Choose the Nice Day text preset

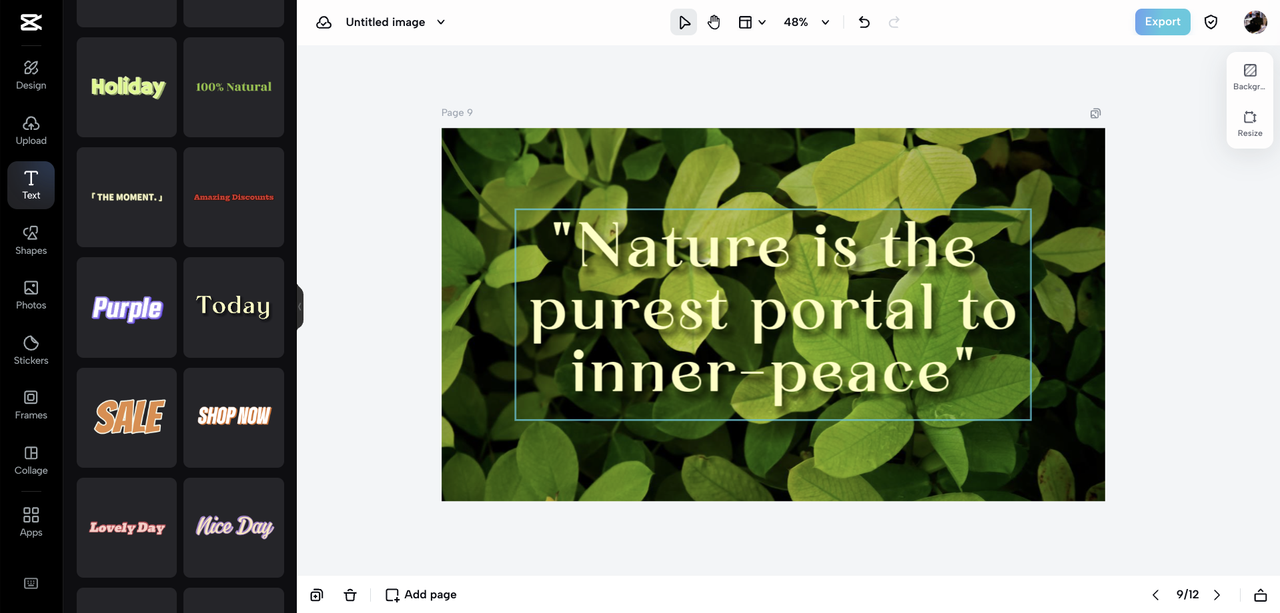(x=234, y=527)
